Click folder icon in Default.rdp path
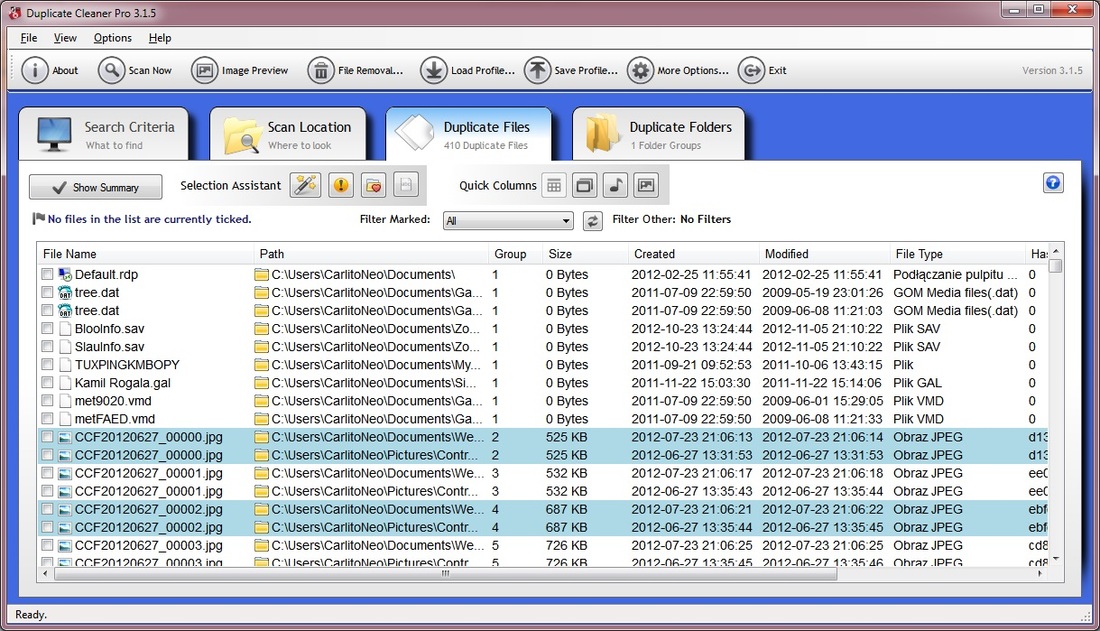This screenshot has width=1100, height=631. point(262,274)
